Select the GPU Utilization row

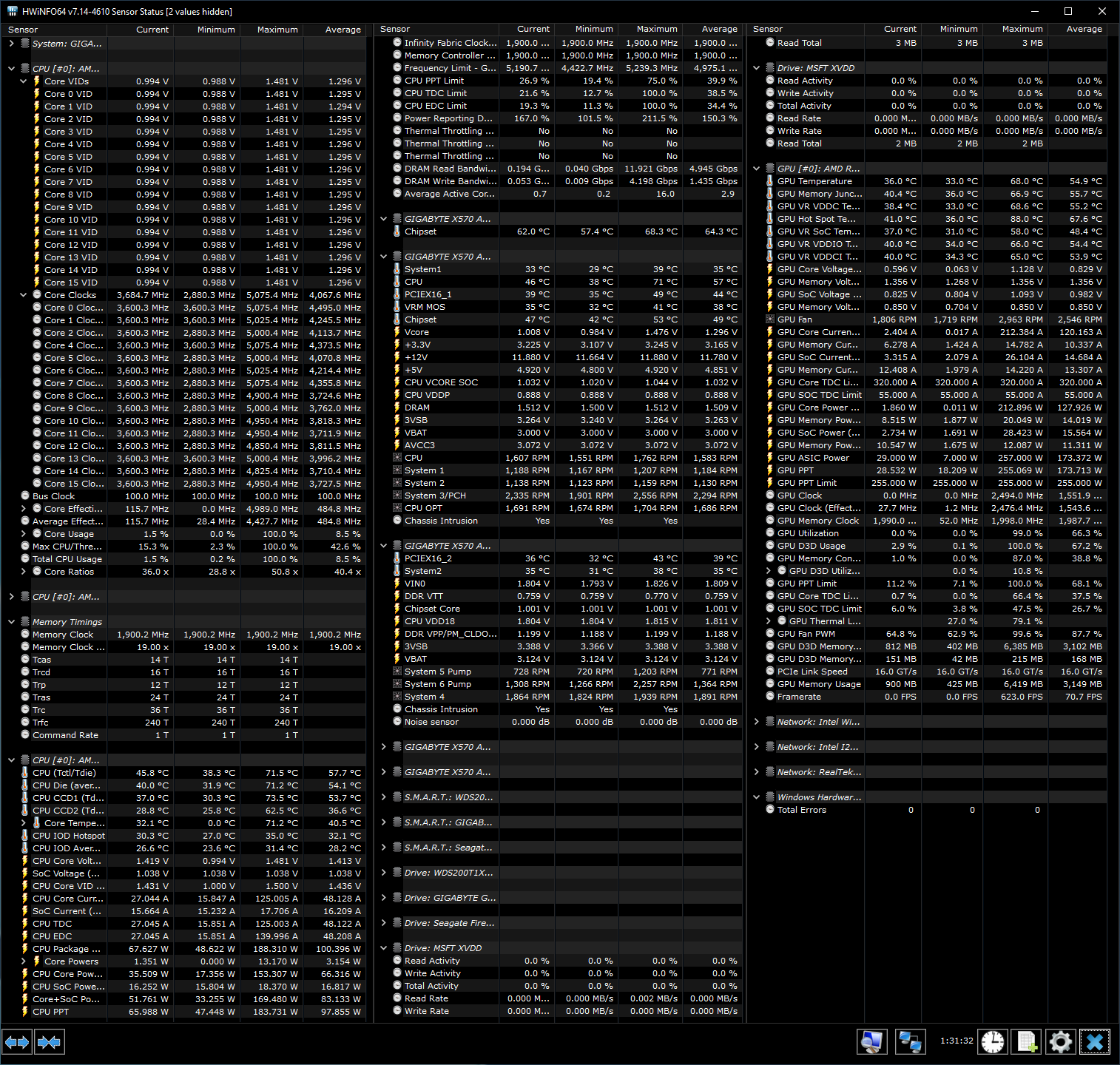pyautogui.click(x=928, y=533)
